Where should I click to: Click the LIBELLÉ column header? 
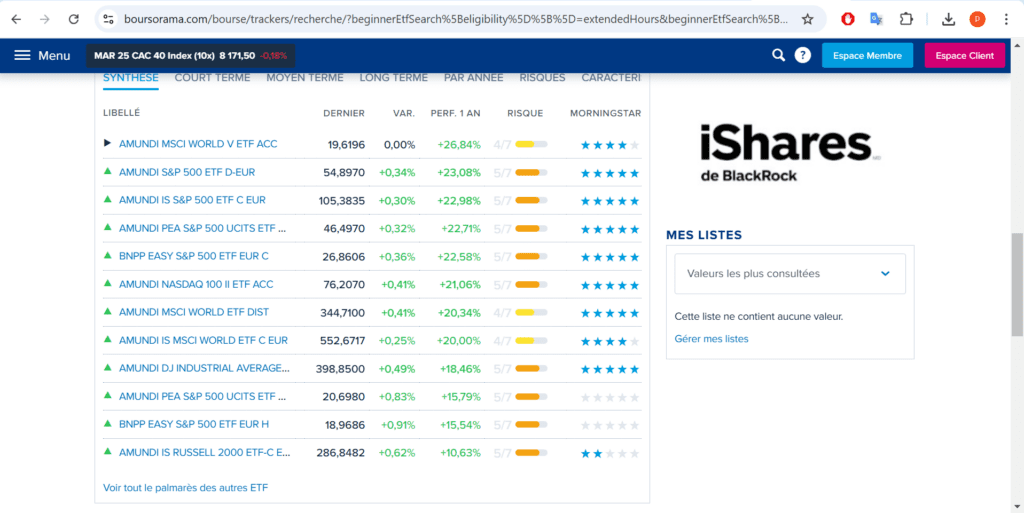121,113
